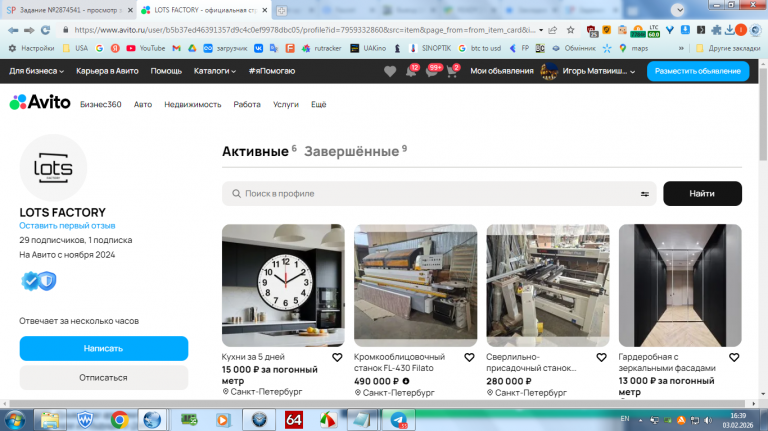Open the #яПомогаю link
The width and height of the screenshot is (768, 431).
272,71
